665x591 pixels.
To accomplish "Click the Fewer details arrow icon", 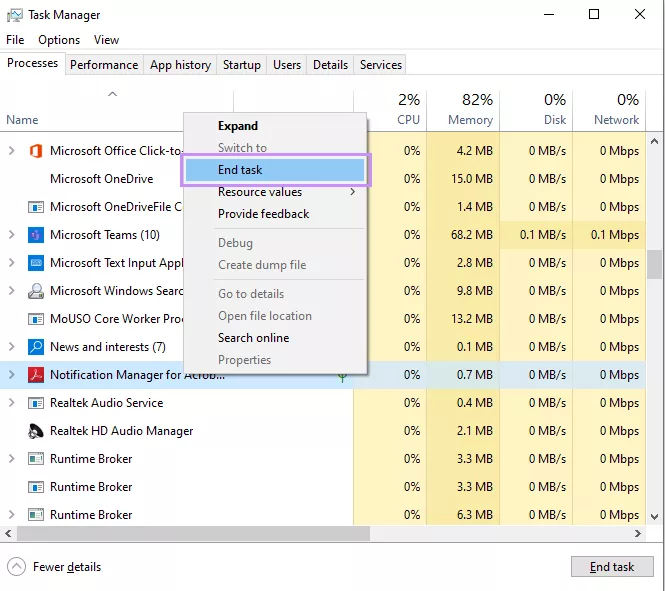I will [16, 567].
